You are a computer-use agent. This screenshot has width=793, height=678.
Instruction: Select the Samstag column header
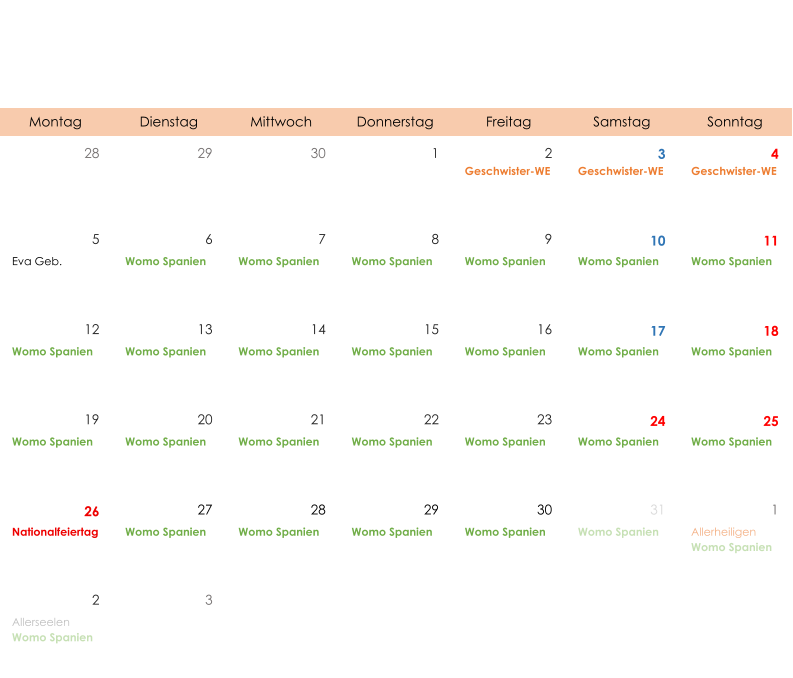[x=621, y=122]
